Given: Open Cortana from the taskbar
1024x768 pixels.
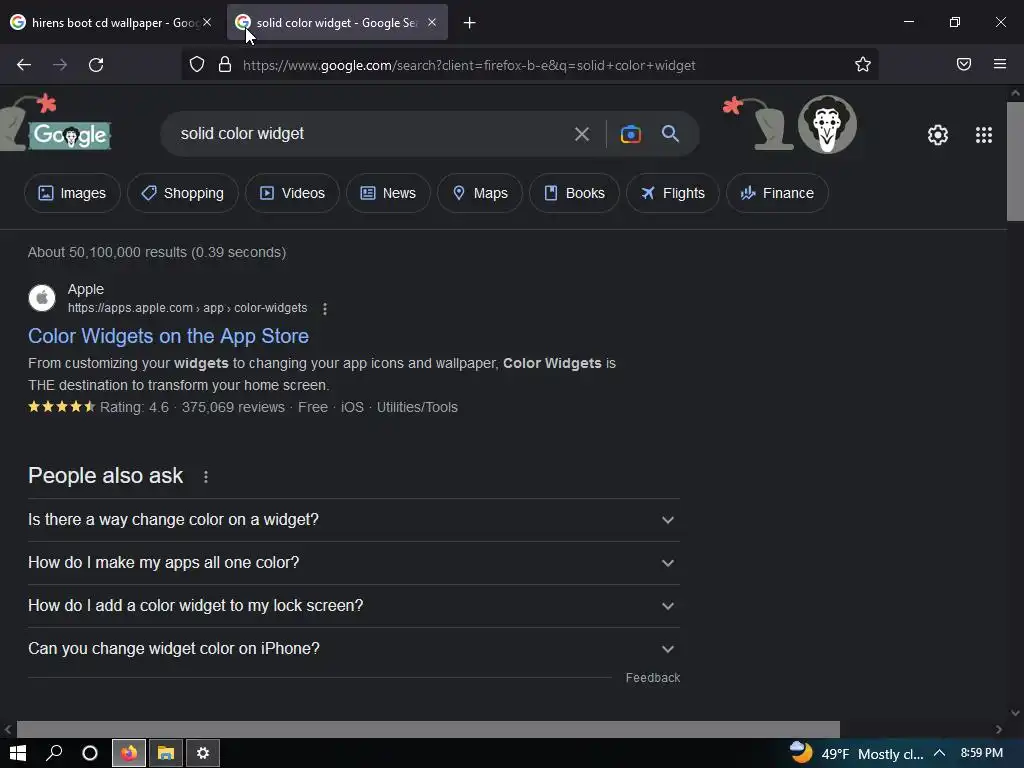Looking at the screenshot, I should [x=90, y=753].
